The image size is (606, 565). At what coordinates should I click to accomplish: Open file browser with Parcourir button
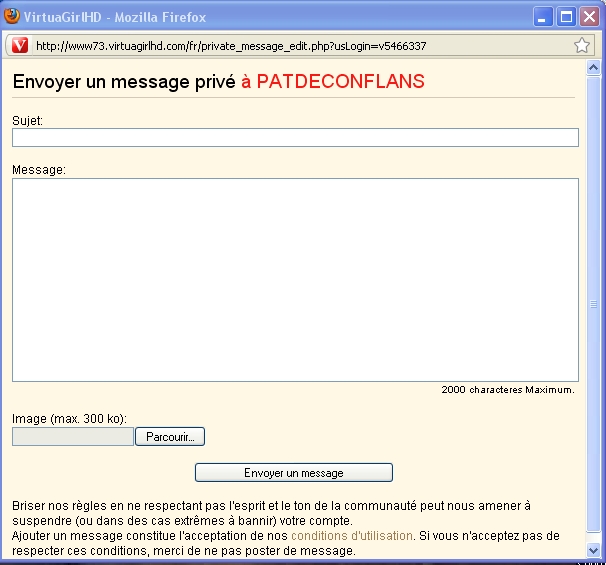coord(170,437)
